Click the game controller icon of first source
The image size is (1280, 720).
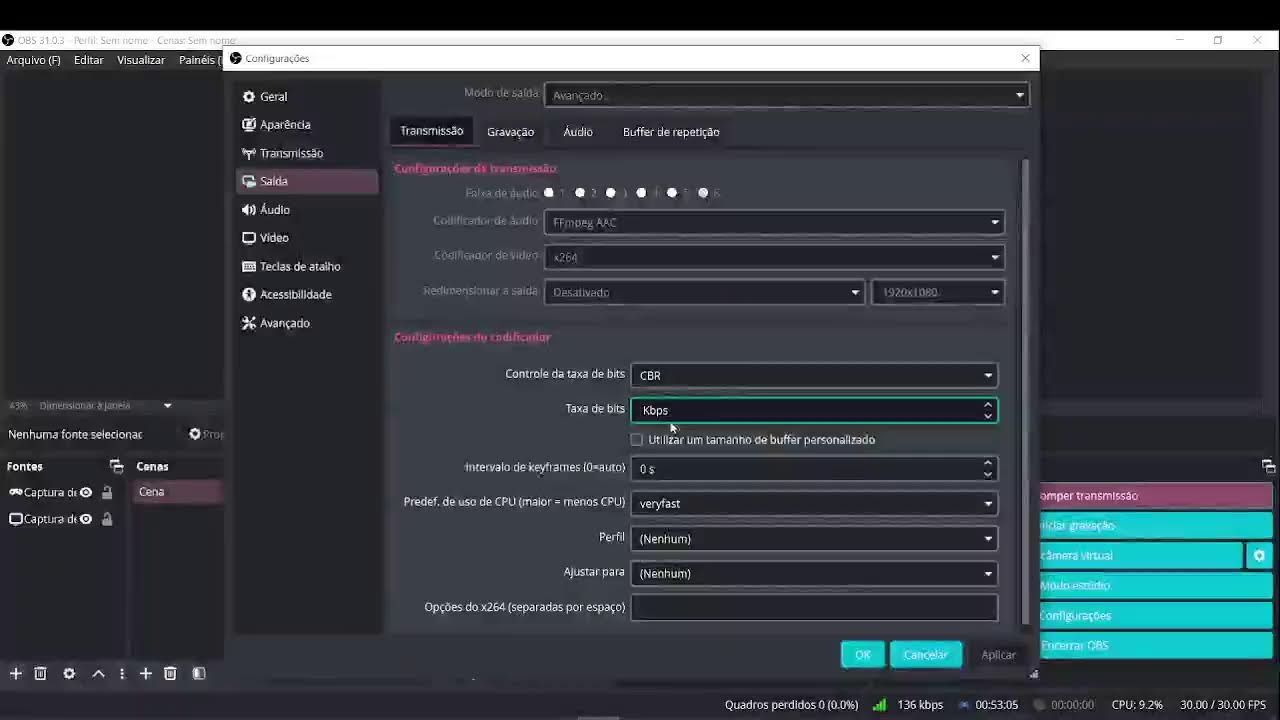(x=15, y=492)
